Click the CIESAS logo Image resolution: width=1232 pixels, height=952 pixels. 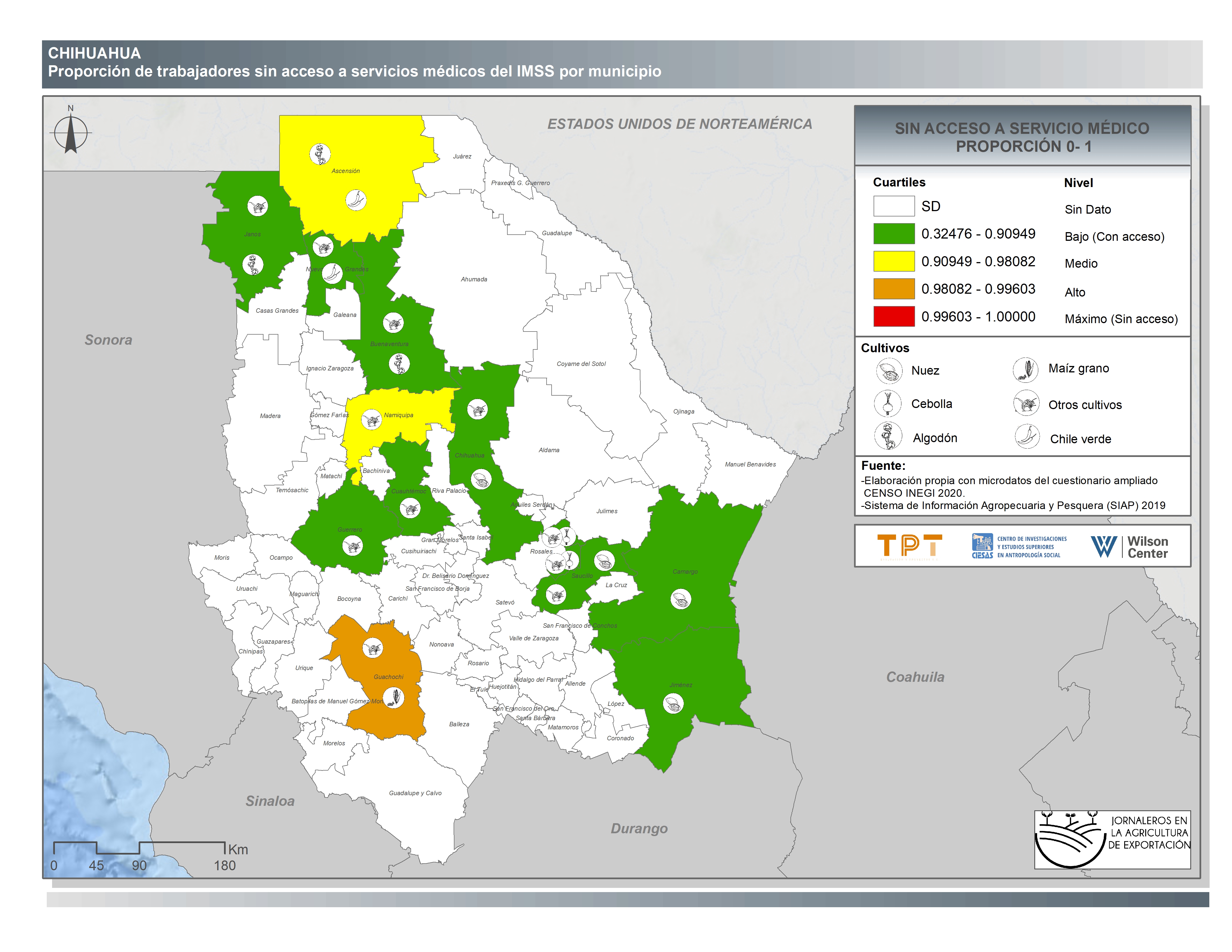click(x=1019, y=547)
